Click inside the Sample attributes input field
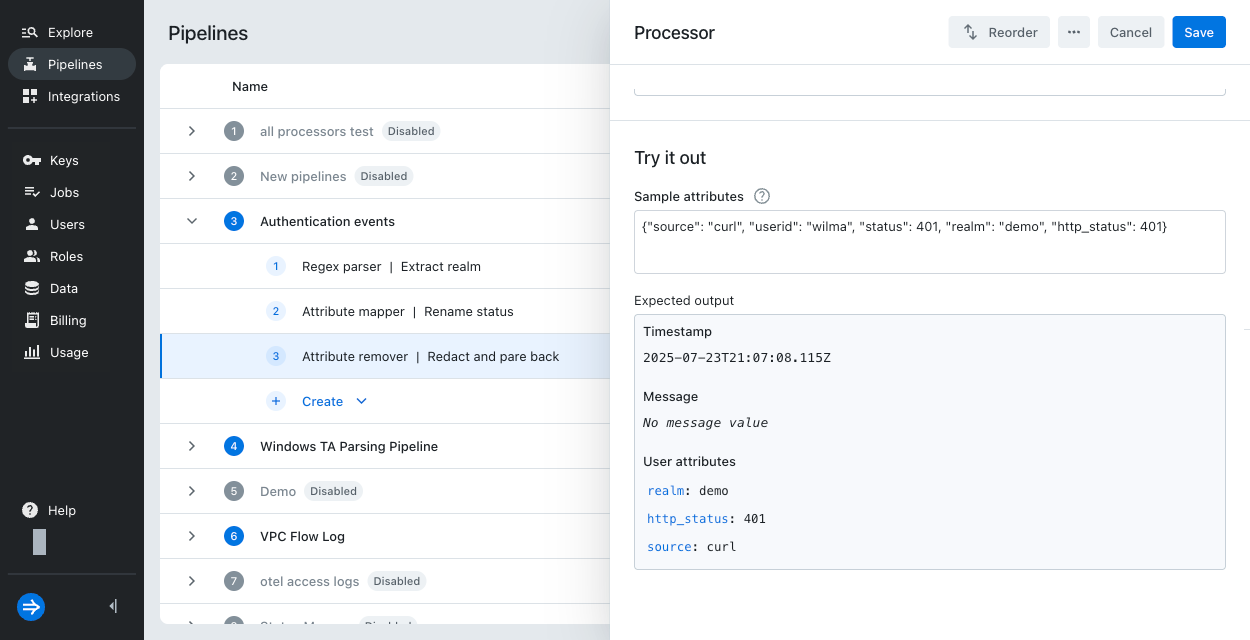The image size is (1250, 640). coord(928,241)
